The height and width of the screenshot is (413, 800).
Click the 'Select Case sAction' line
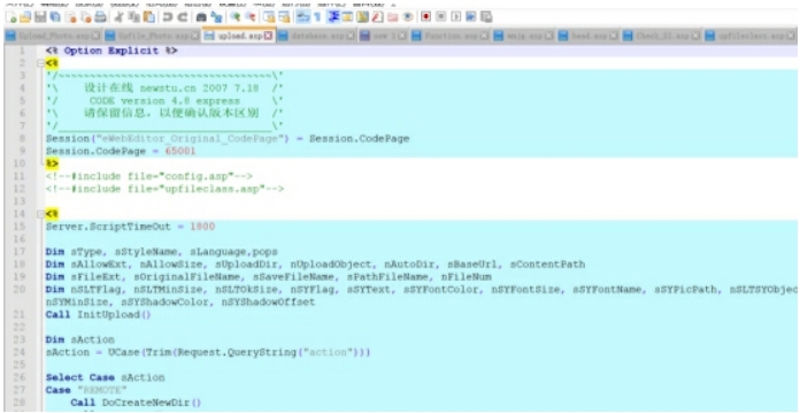[105, 377]
